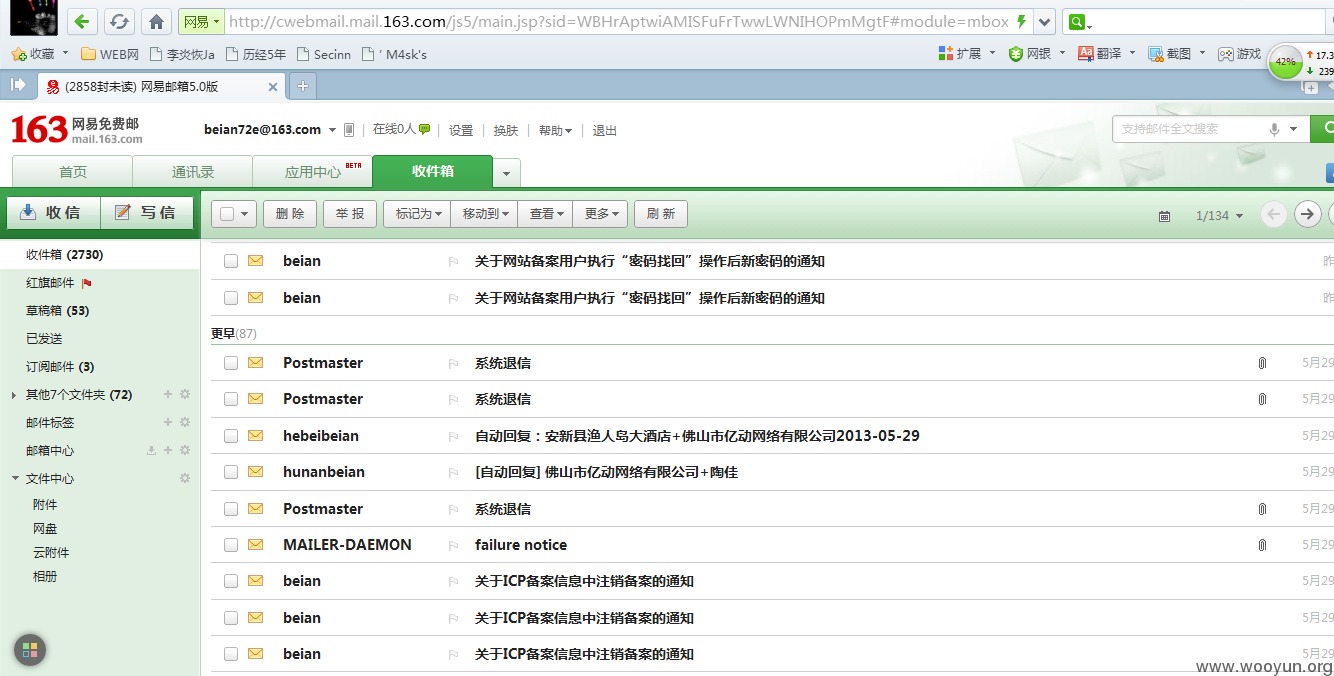Reload the page using the refresh icon
This screenshot has width=1334, height=676.
pyautogui.click(x=119, y=21)
